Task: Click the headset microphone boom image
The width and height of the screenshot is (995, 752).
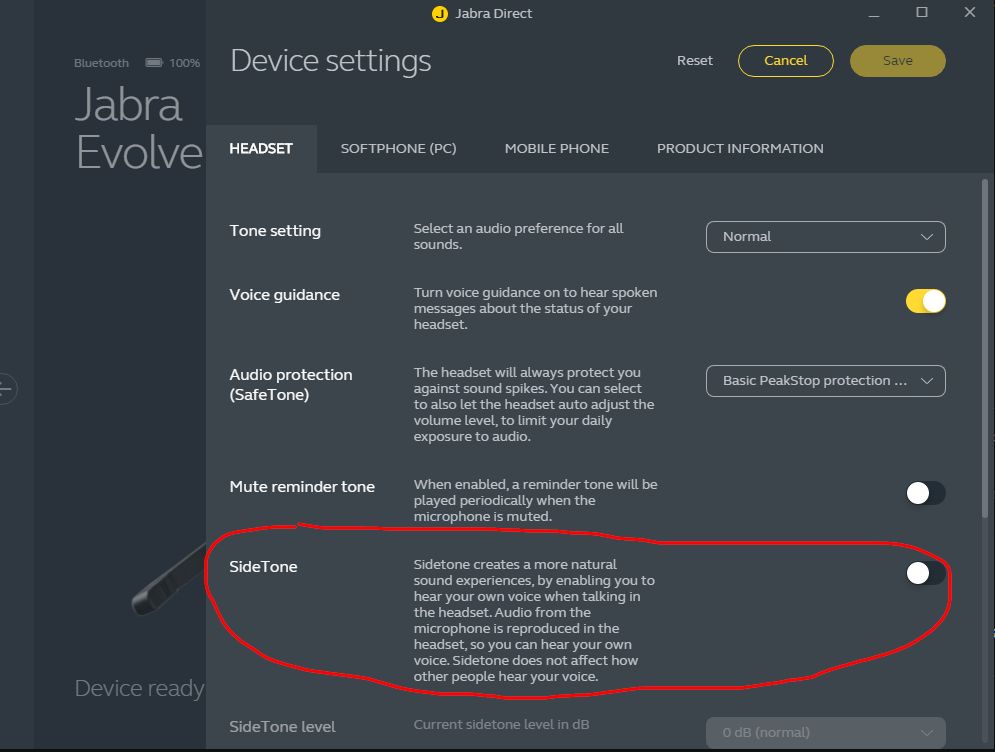Action: tap(169, 579)
